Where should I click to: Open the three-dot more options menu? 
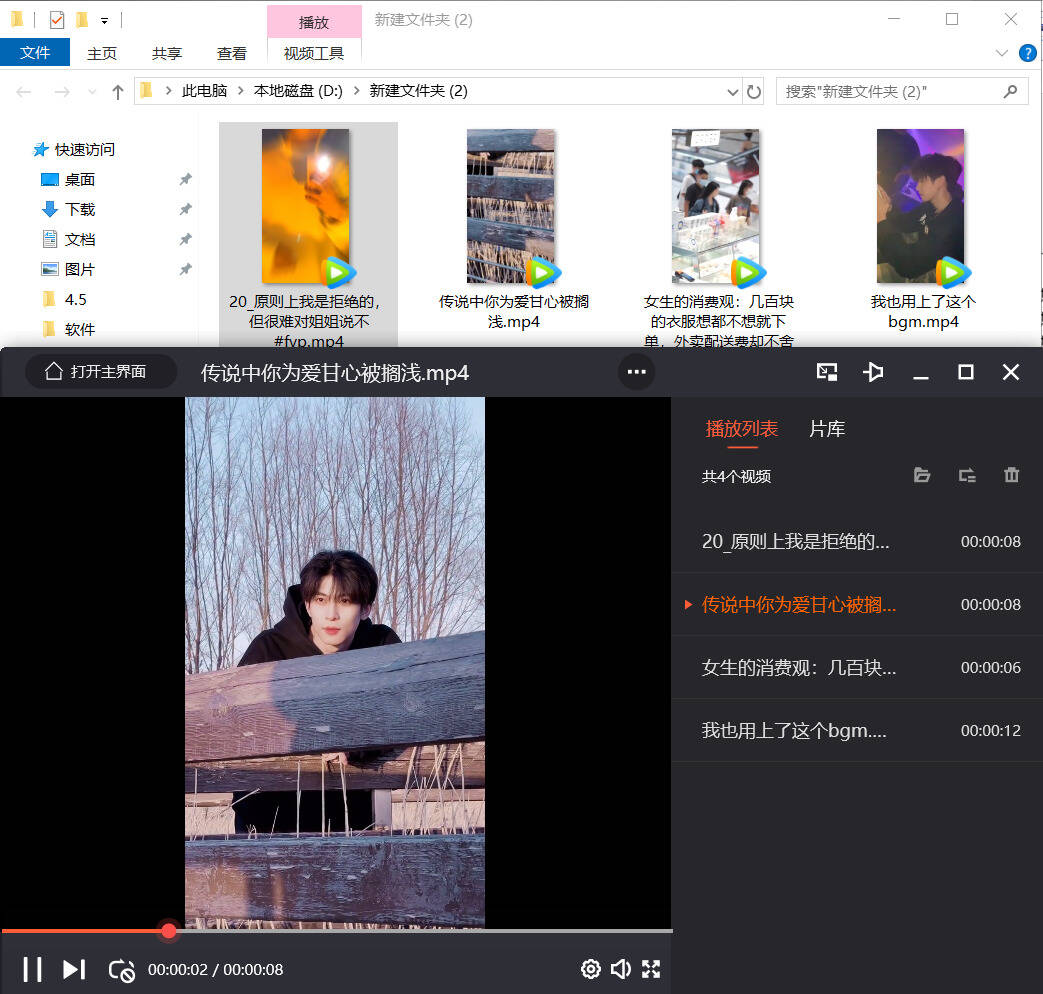coord(636,372)
